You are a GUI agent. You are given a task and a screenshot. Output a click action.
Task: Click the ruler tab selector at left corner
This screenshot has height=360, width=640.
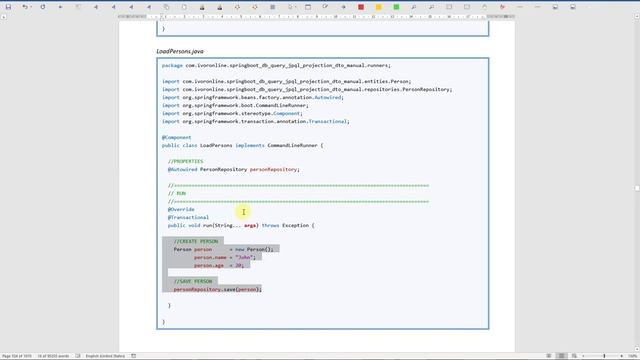click(4, 17)
